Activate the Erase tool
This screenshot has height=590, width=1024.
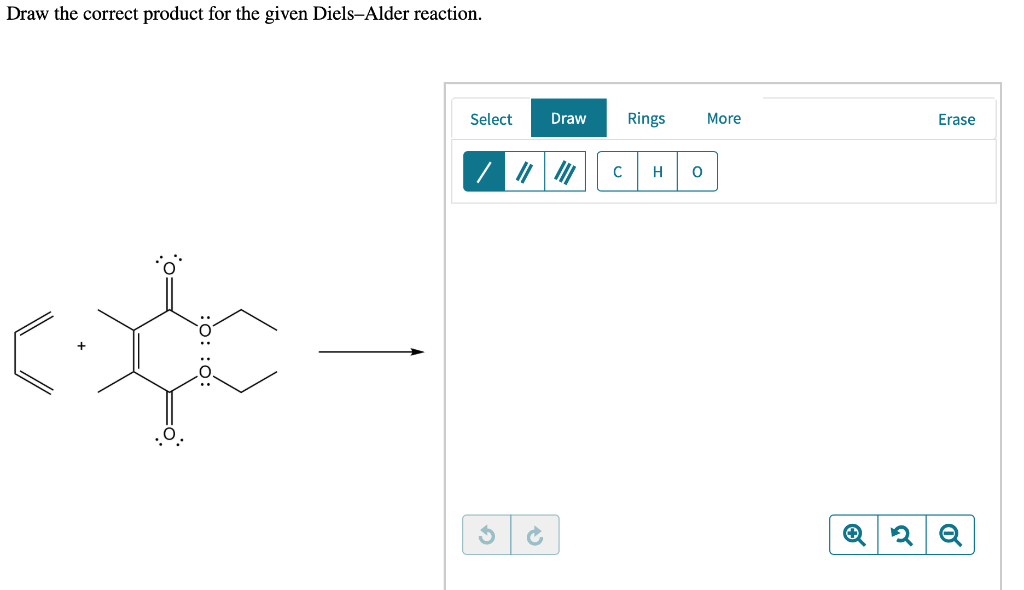point(956,119)
